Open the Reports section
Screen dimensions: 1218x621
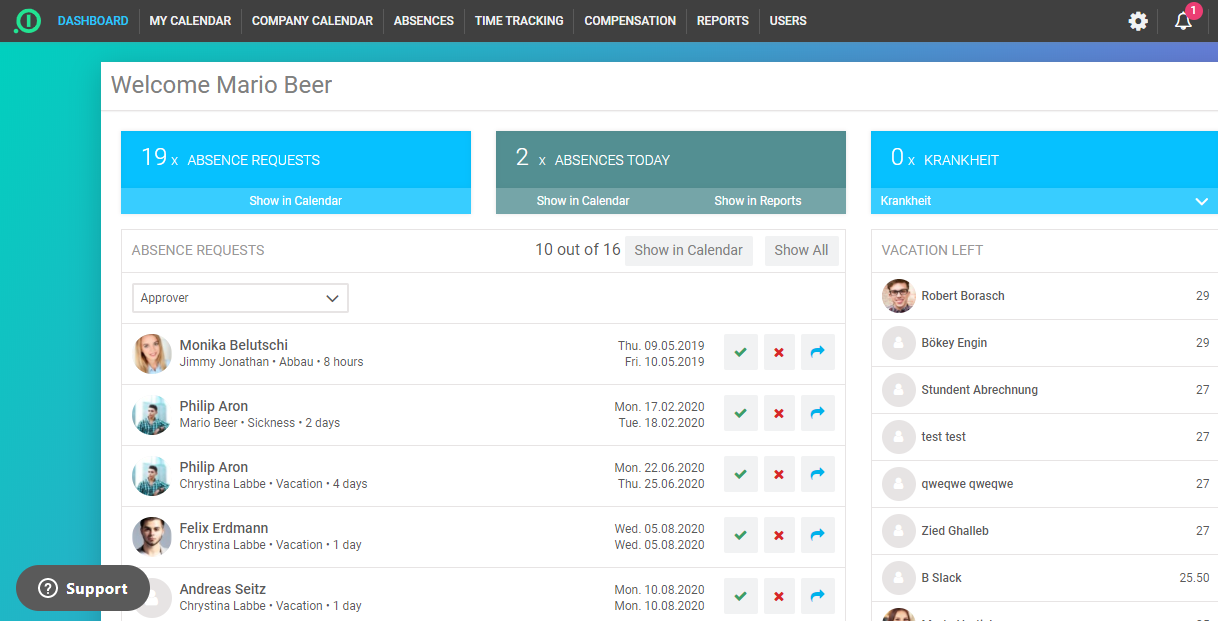[x=723, y=21]
